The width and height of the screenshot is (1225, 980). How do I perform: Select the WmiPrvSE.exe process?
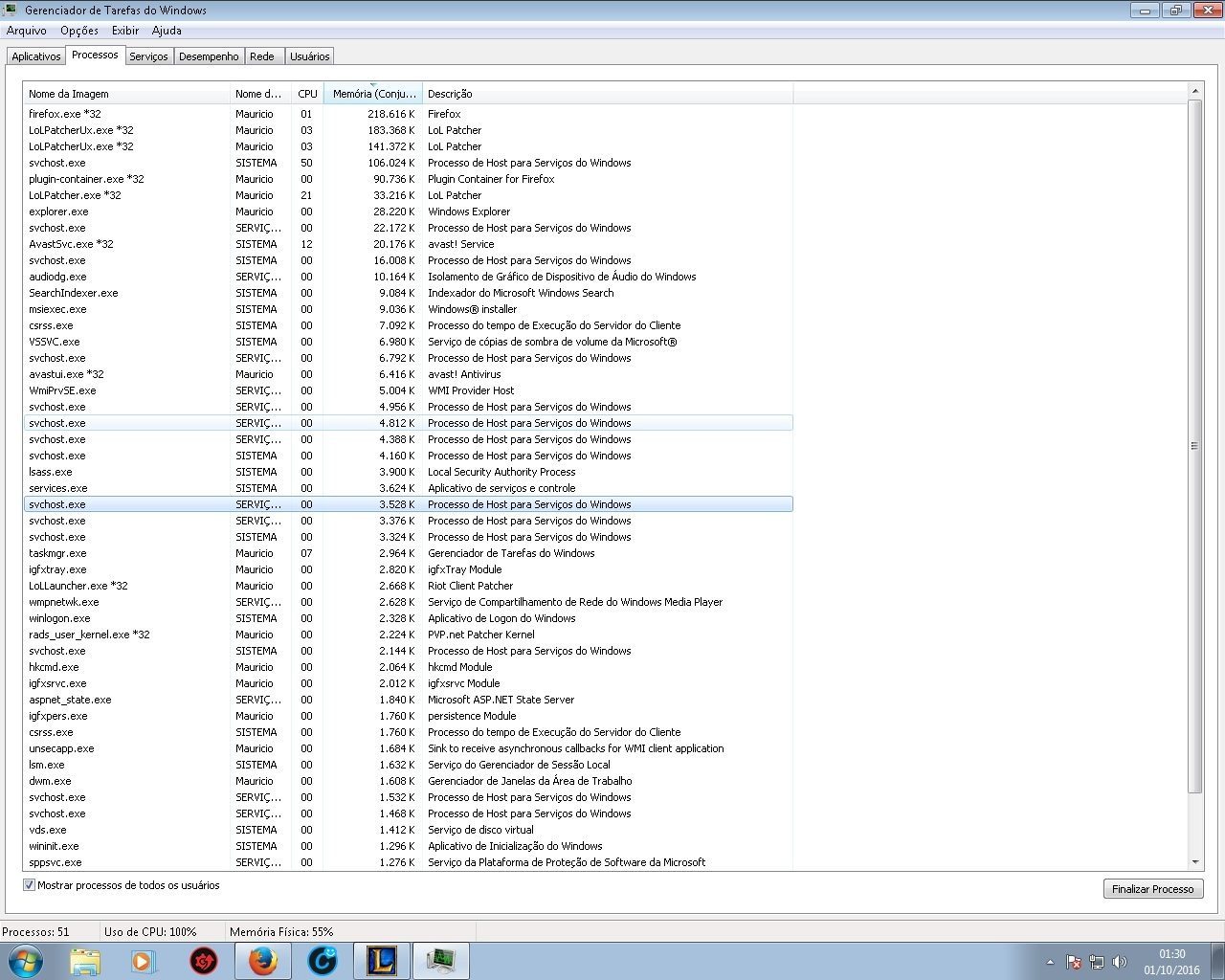409,390
